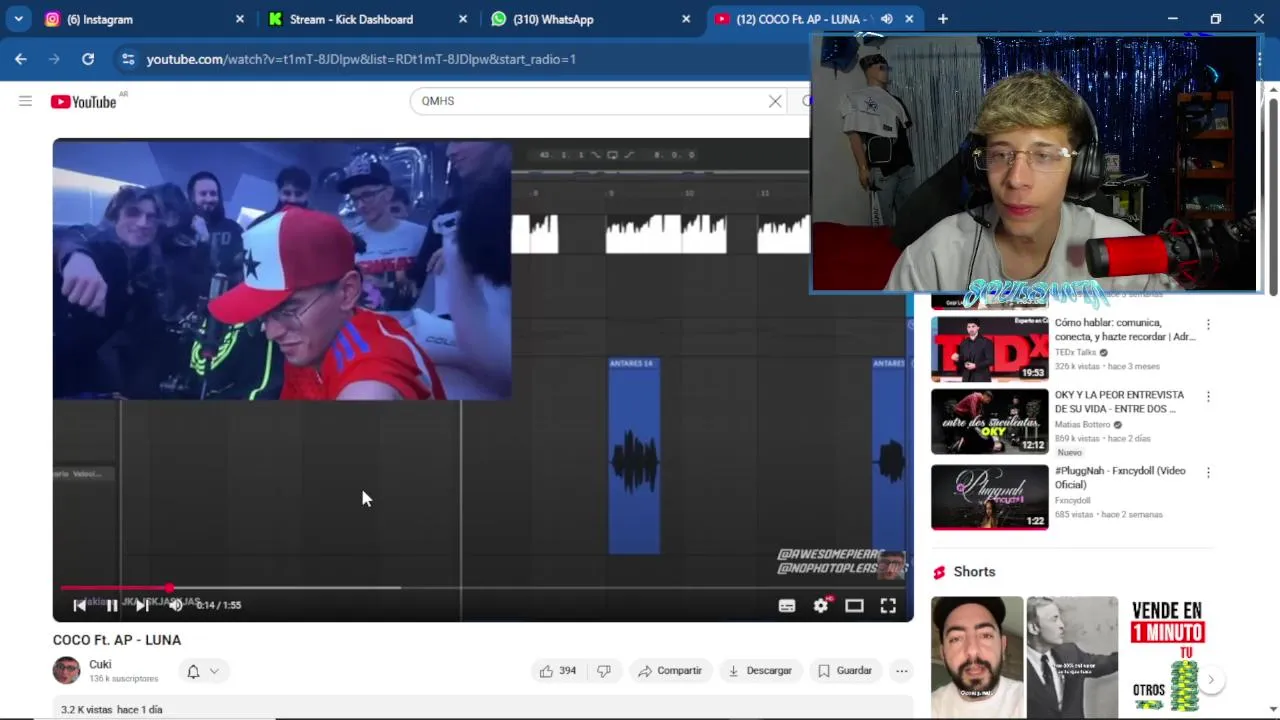Image resolution: width=1280 pixels, height=720 pixels.
Task: View site information icon in address bar
Action: click(x=128, y=59)
